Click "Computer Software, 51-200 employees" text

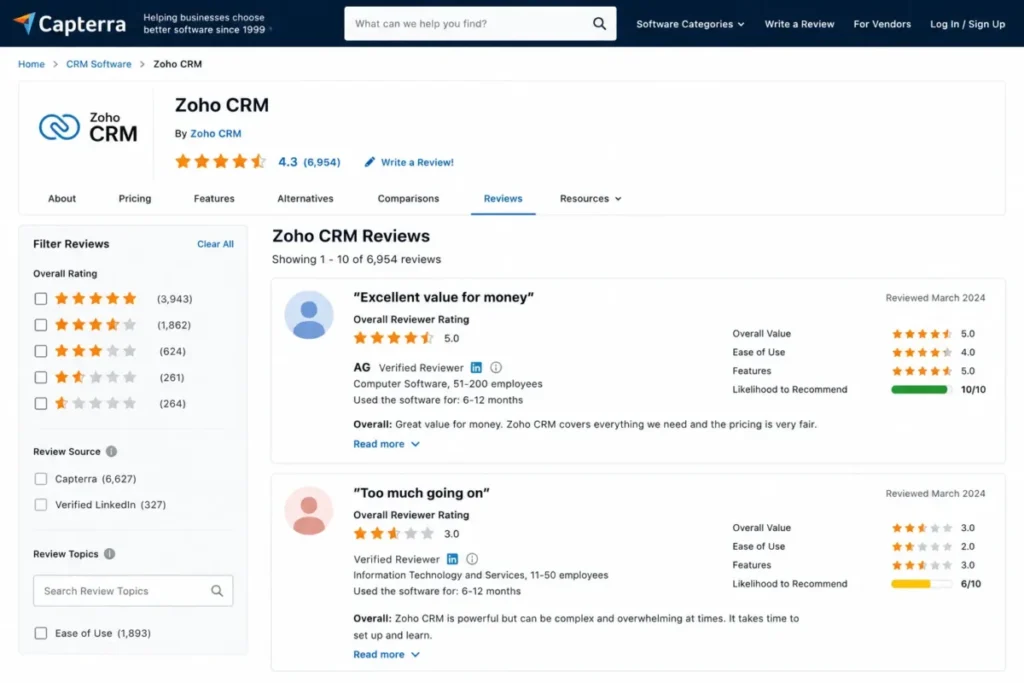click(448, 384)
